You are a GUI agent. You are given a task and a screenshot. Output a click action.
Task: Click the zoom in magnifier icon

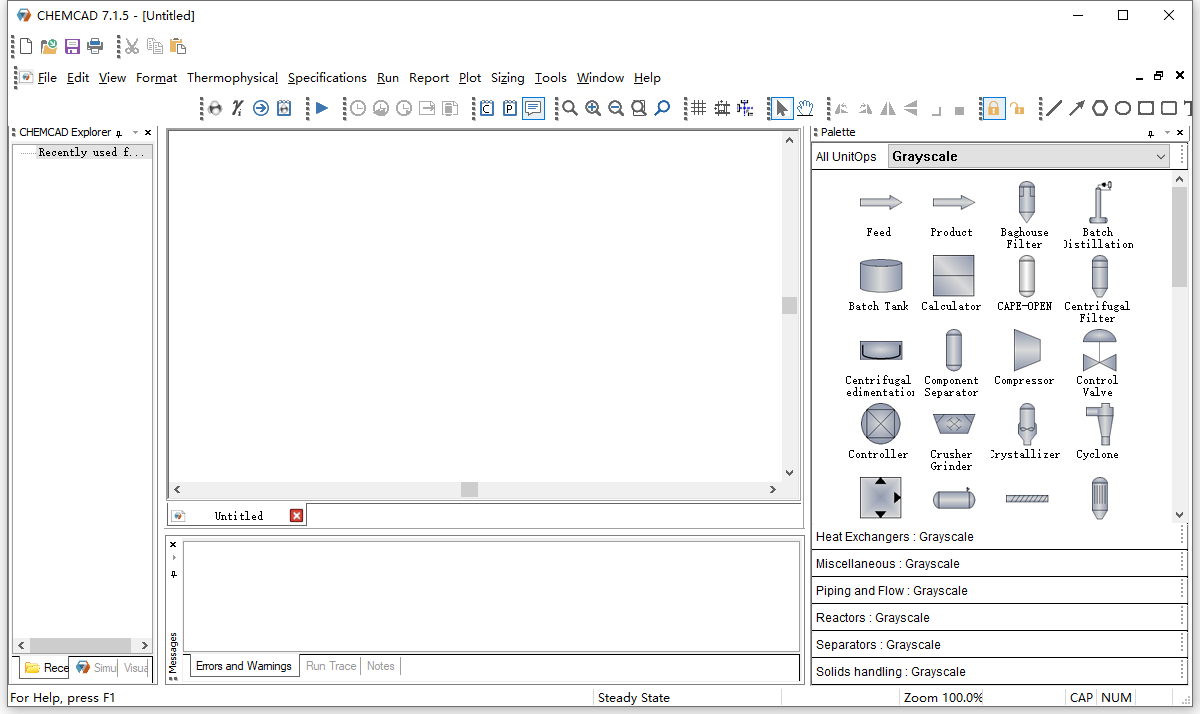click(x=593, y=108)
